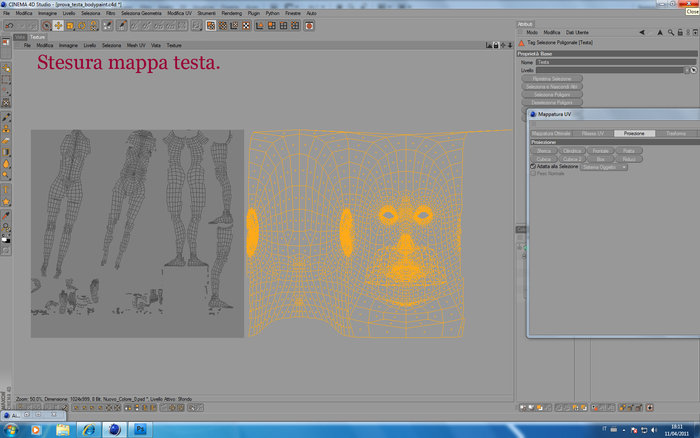Select the Move tool in top toolbar
The width and height of the screenshot is (700, 438).
(x=58, y=26)
